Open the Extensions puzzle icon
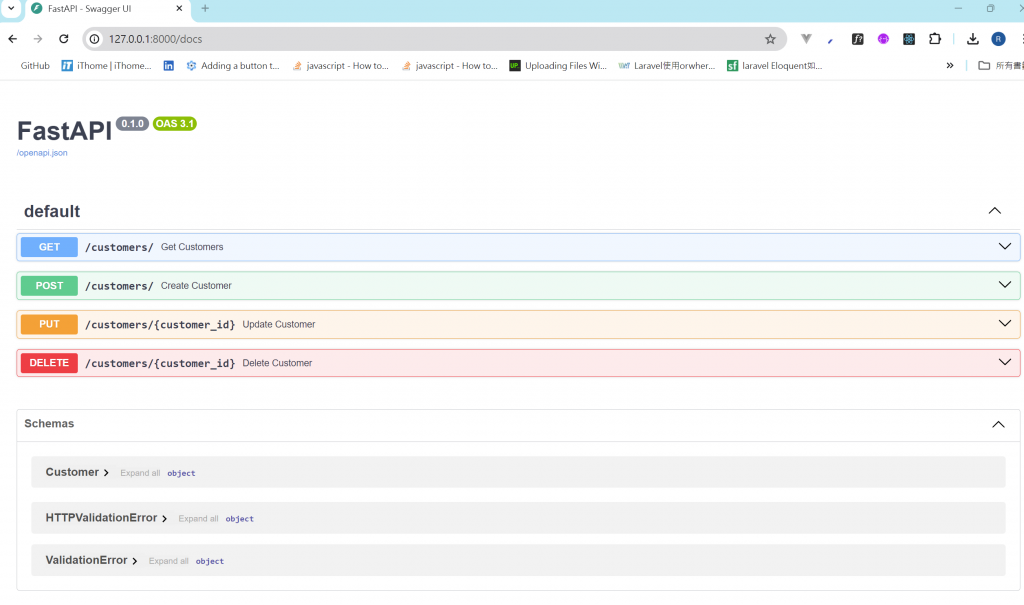This screenshot has height=605, width=1024. tap(935, 39)
